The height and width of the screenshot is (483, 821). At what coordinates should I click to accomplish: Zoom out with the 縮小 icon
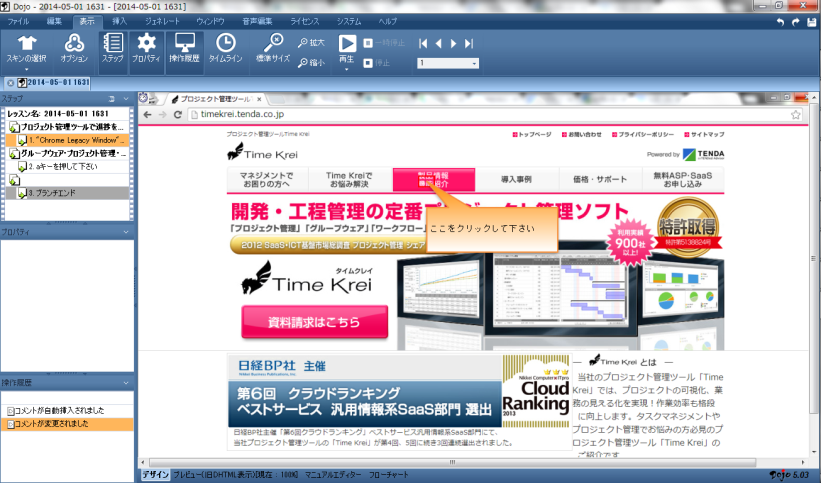pyautogui.click(x=311, y=63)
